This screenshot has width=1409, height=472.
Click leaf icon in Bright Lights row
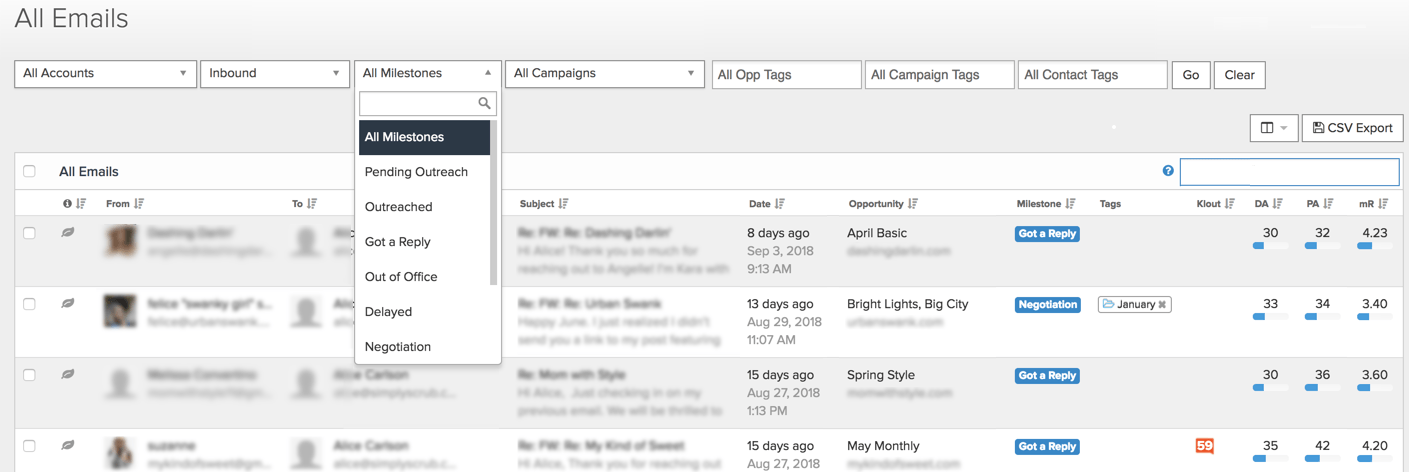pyautogui.click(x=68, y=303)
